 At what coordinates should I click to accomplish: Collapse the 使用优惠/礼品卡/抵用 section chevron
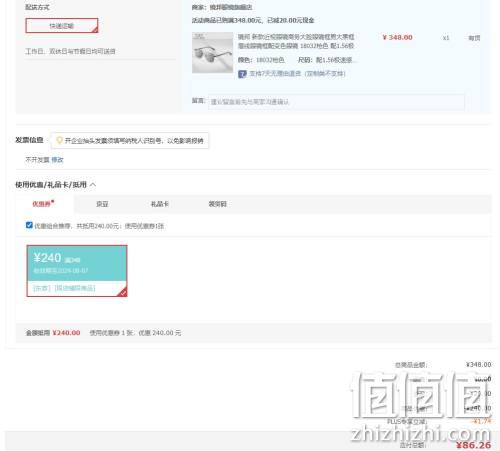coord(93,184)
